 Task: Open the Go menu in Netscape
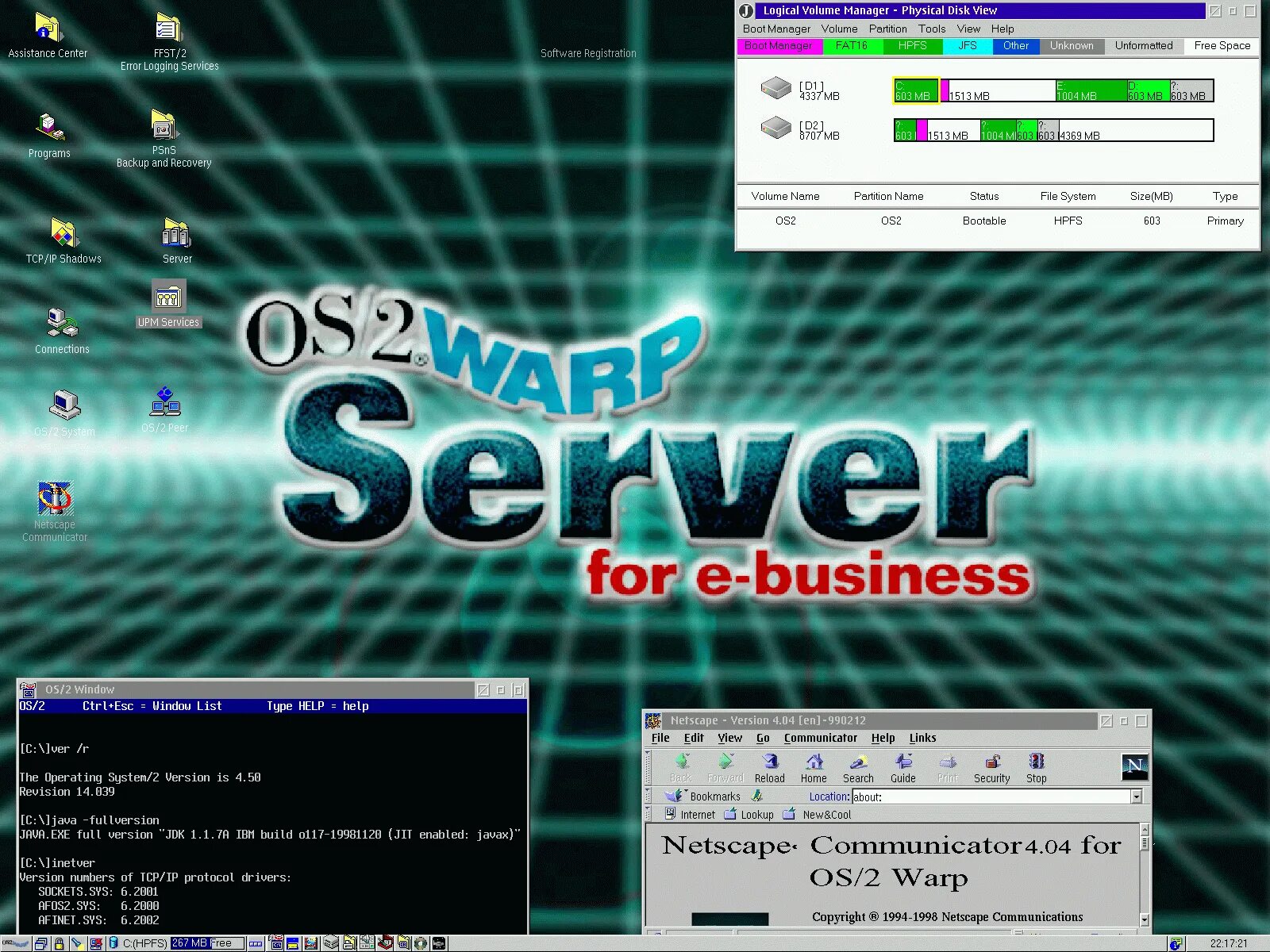coord(763,738)
